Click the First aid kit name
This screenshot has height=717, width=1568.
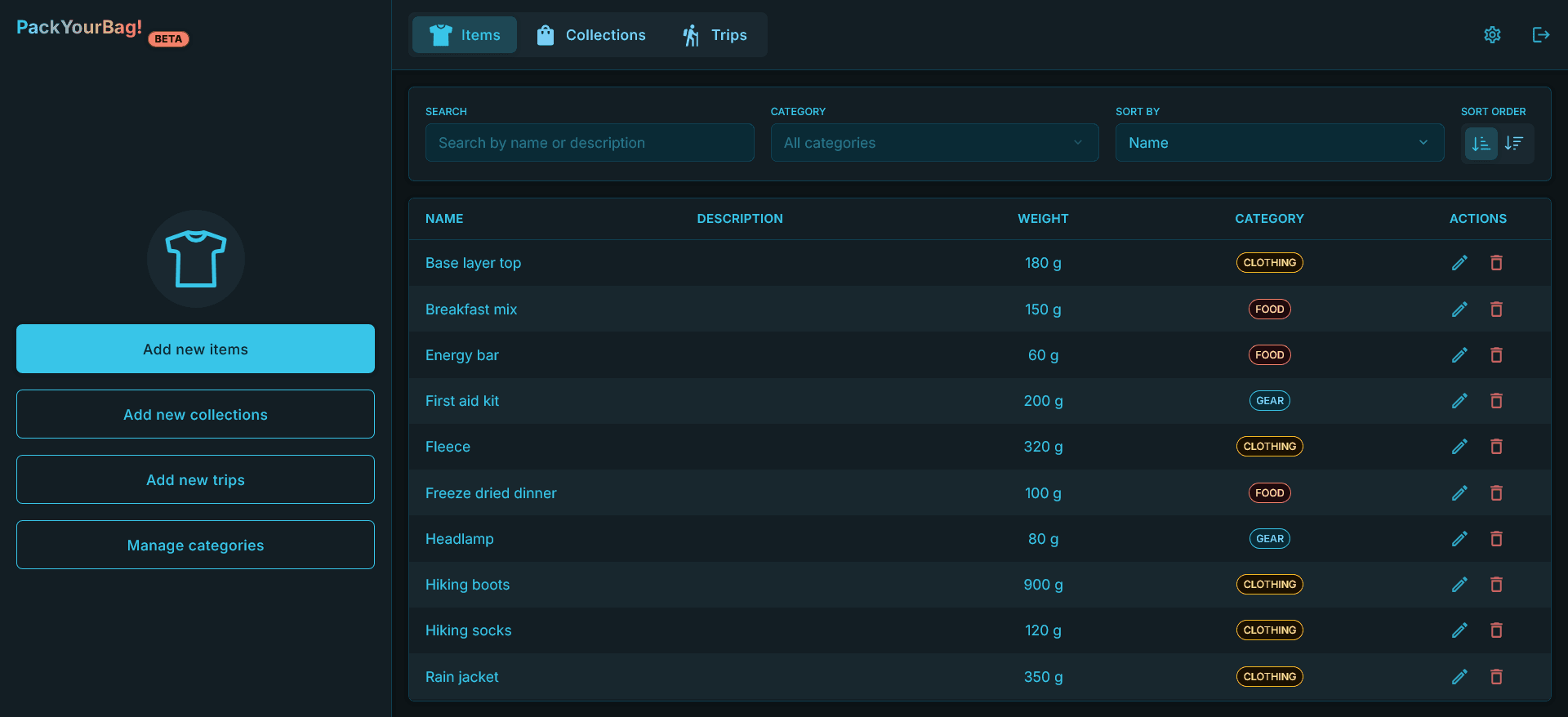pos(461,401)
